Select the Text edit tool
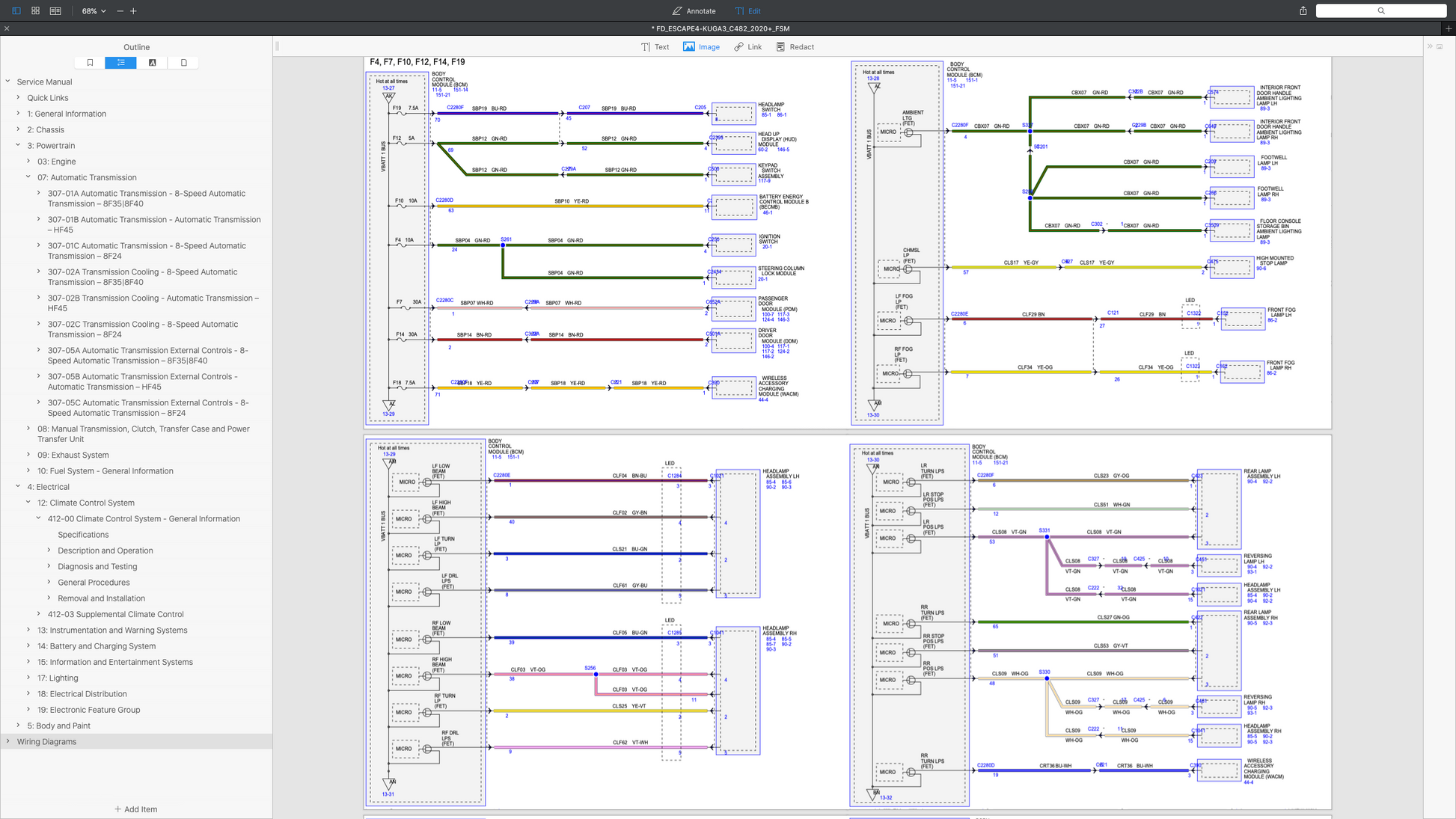Viewport: 1456px width, 819px height. (x=655, y=47)
